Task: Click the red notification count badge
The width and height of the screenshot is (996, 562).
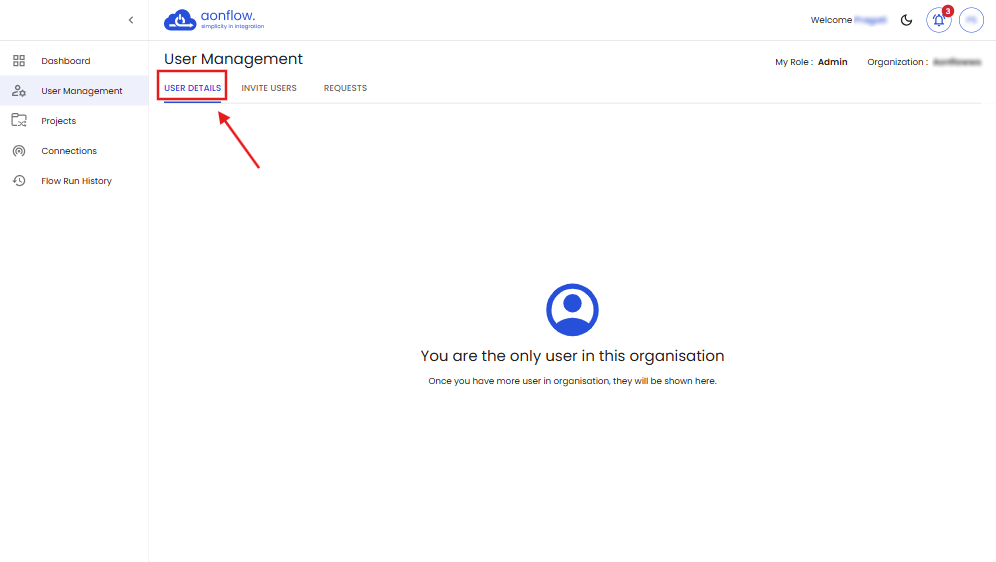Action: coord(947,11)
